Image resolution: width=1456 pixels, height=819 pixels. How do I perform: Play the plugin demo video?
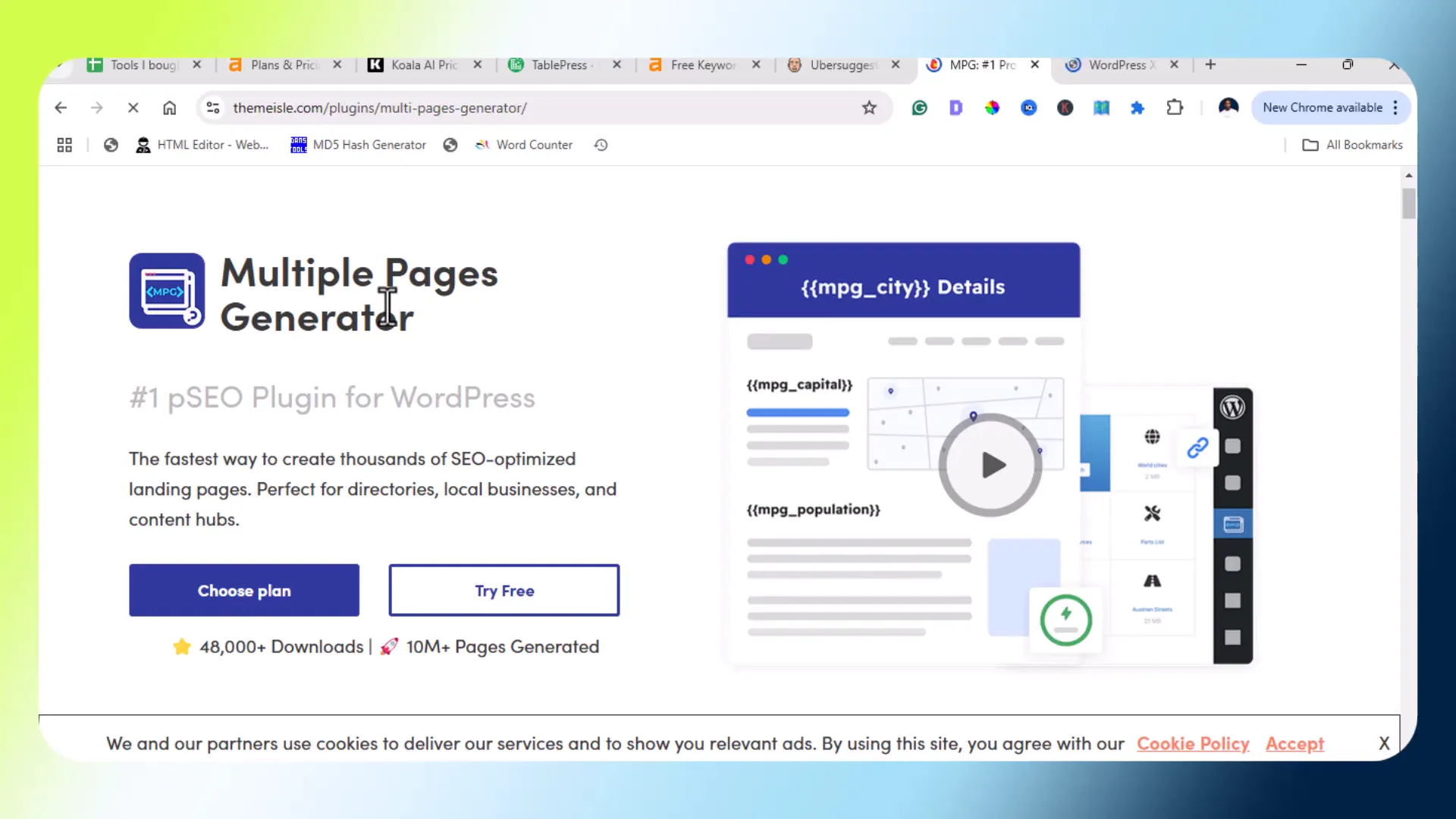pyautogui.click(x=990, y=465)
